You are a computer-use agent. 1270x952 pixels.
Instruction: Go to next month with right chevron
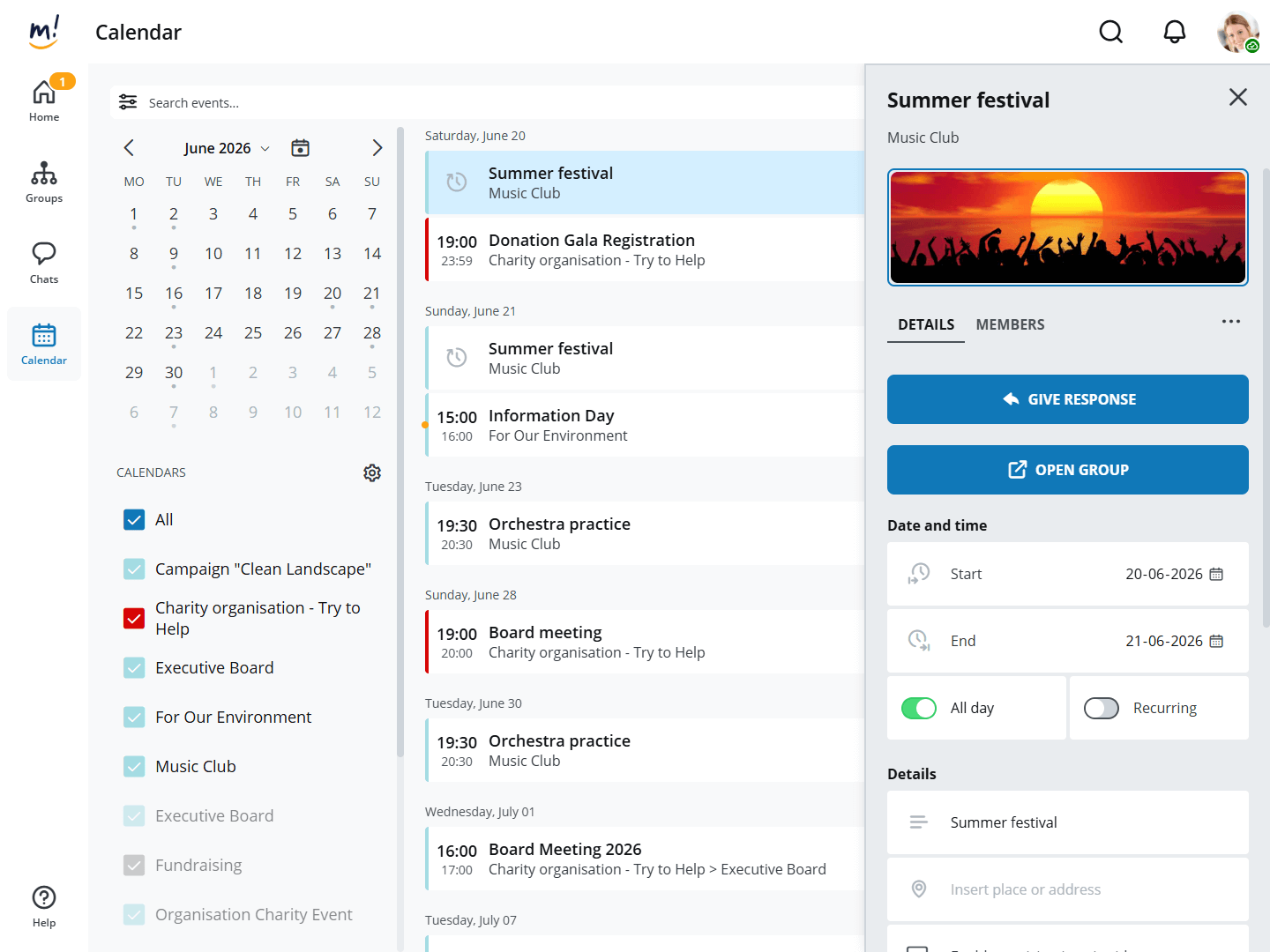pos(377,148)
